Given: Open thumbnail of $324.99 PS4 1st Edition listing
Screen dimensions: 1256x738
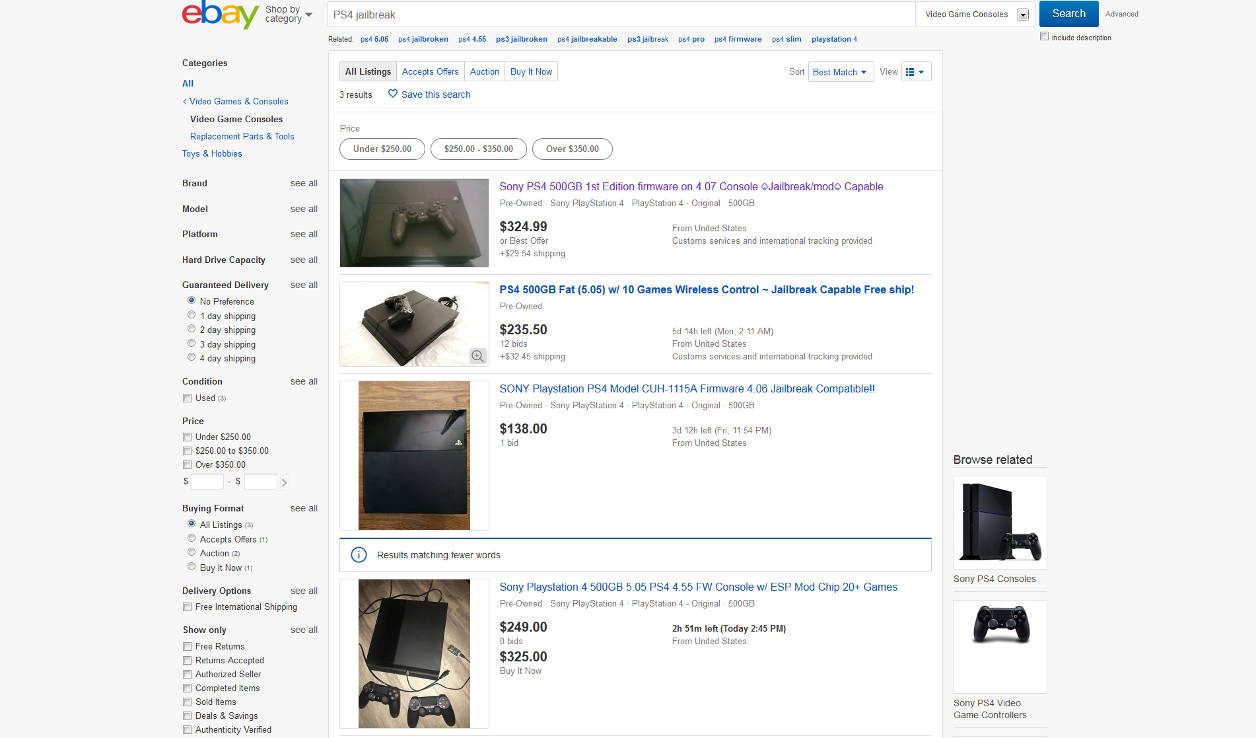Looking at the screenshot, I should 414,223.
